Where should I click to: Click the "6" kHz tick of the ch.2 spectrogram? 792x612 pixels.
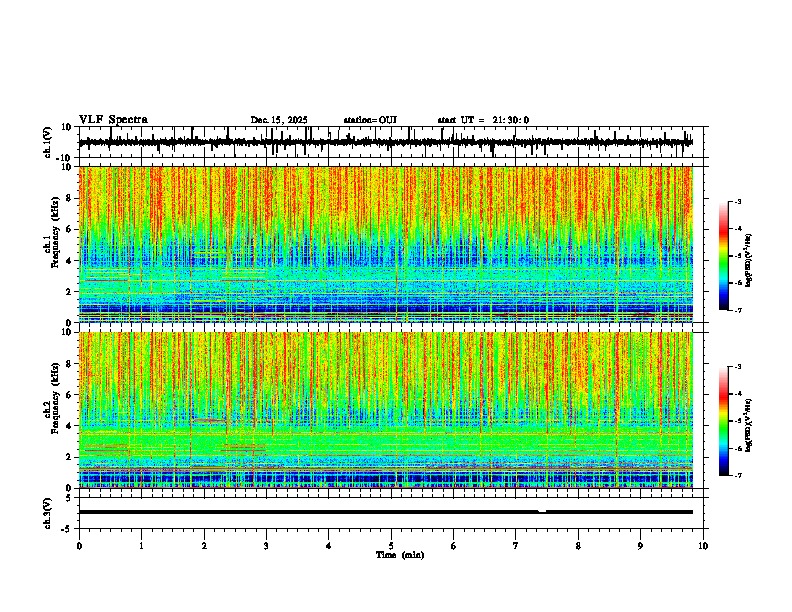click(x=70, y=395)
